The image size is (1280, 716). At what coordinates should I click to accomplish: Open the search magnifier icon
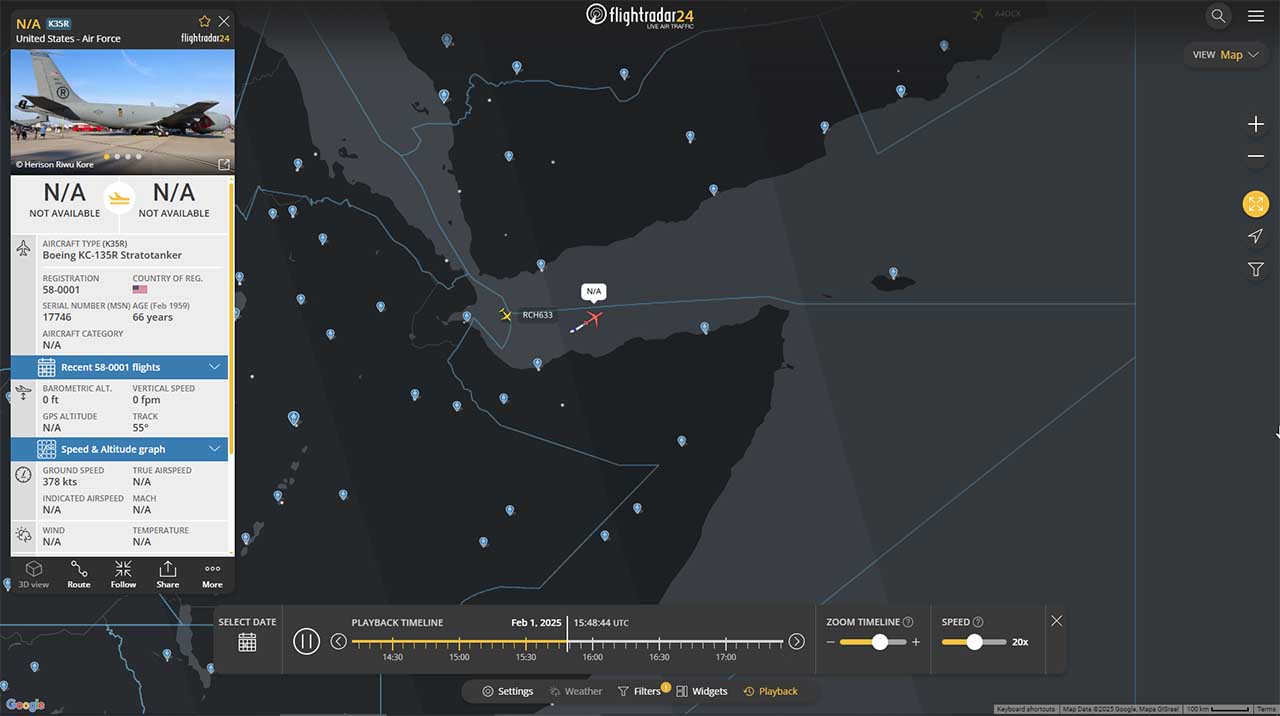tap(1218, 15)
